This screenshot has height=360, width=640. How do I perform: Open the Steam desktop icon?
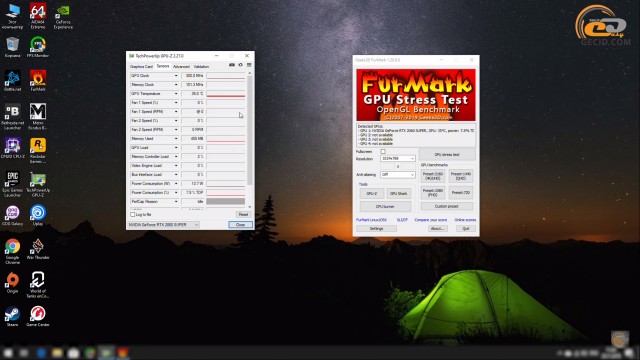pyautogui.click(x=12, y=316)
